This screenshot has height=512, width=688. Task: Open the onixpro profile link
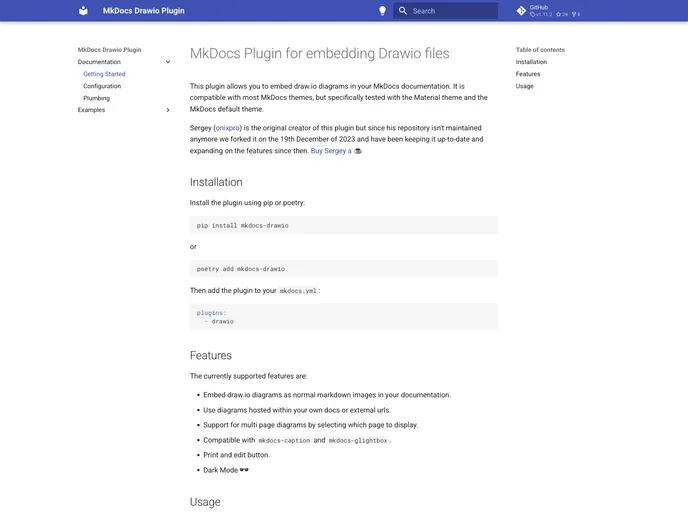click(228, 128)
